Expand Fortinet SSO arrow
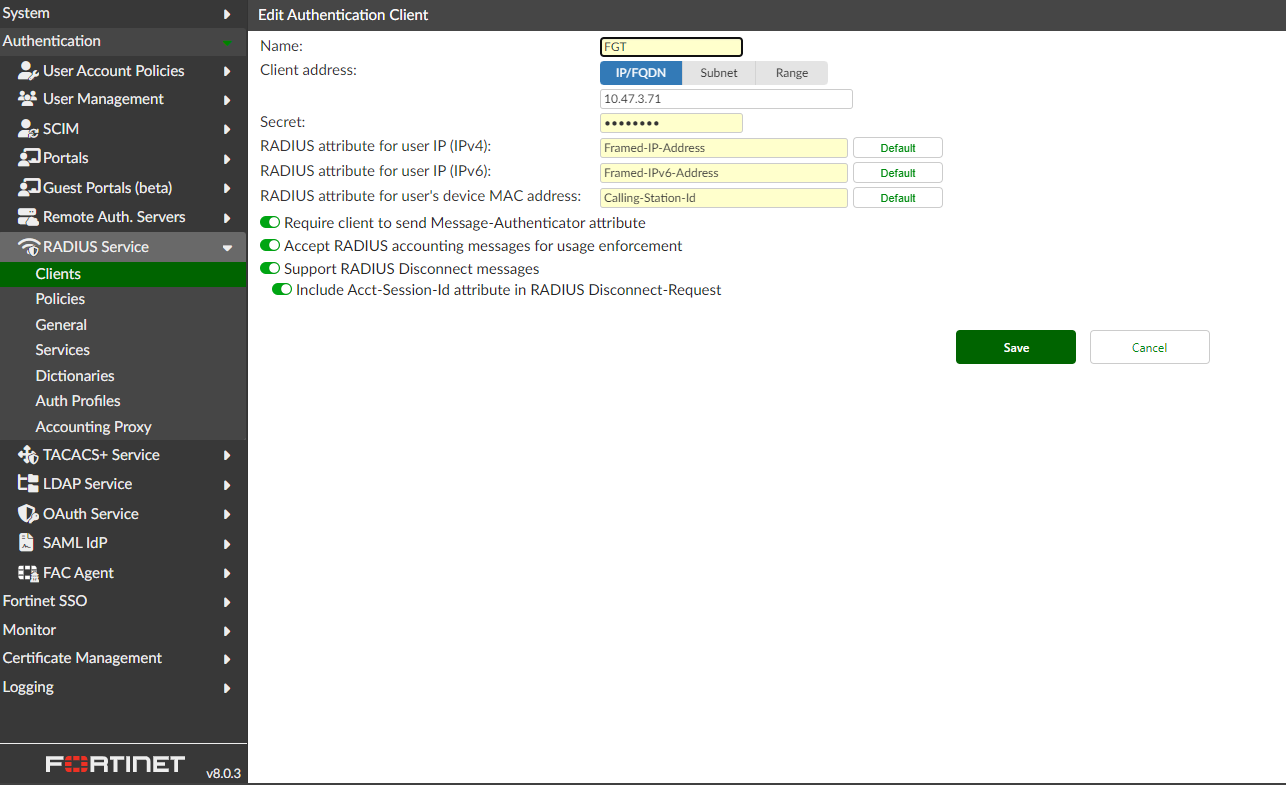Image resolution: width=1286 pixels, height=785 pixels. coord(228,602)
